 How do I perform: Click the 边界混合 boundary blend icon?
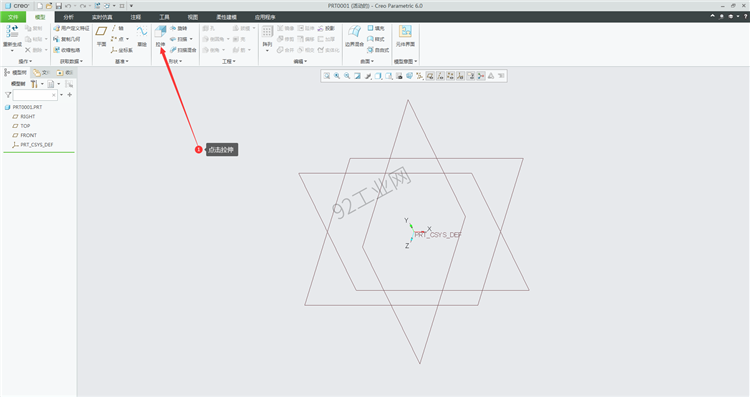(354, 32)
